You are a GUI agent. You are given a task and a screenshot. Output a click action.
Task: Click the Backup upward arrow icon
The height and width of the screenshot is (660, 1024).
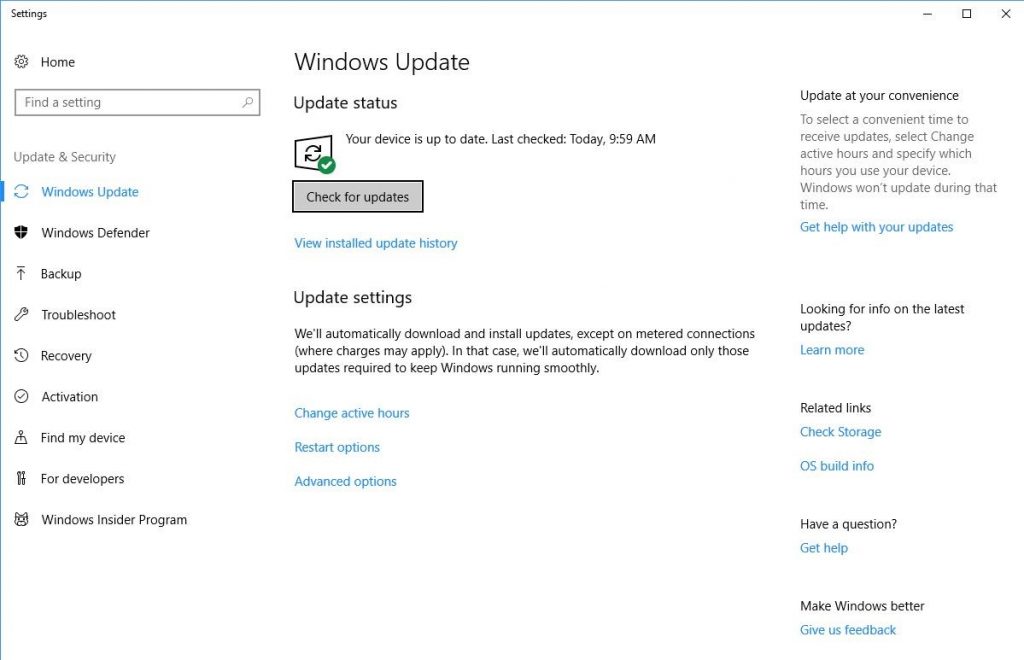pyautogui.click(x=21, y=273)
